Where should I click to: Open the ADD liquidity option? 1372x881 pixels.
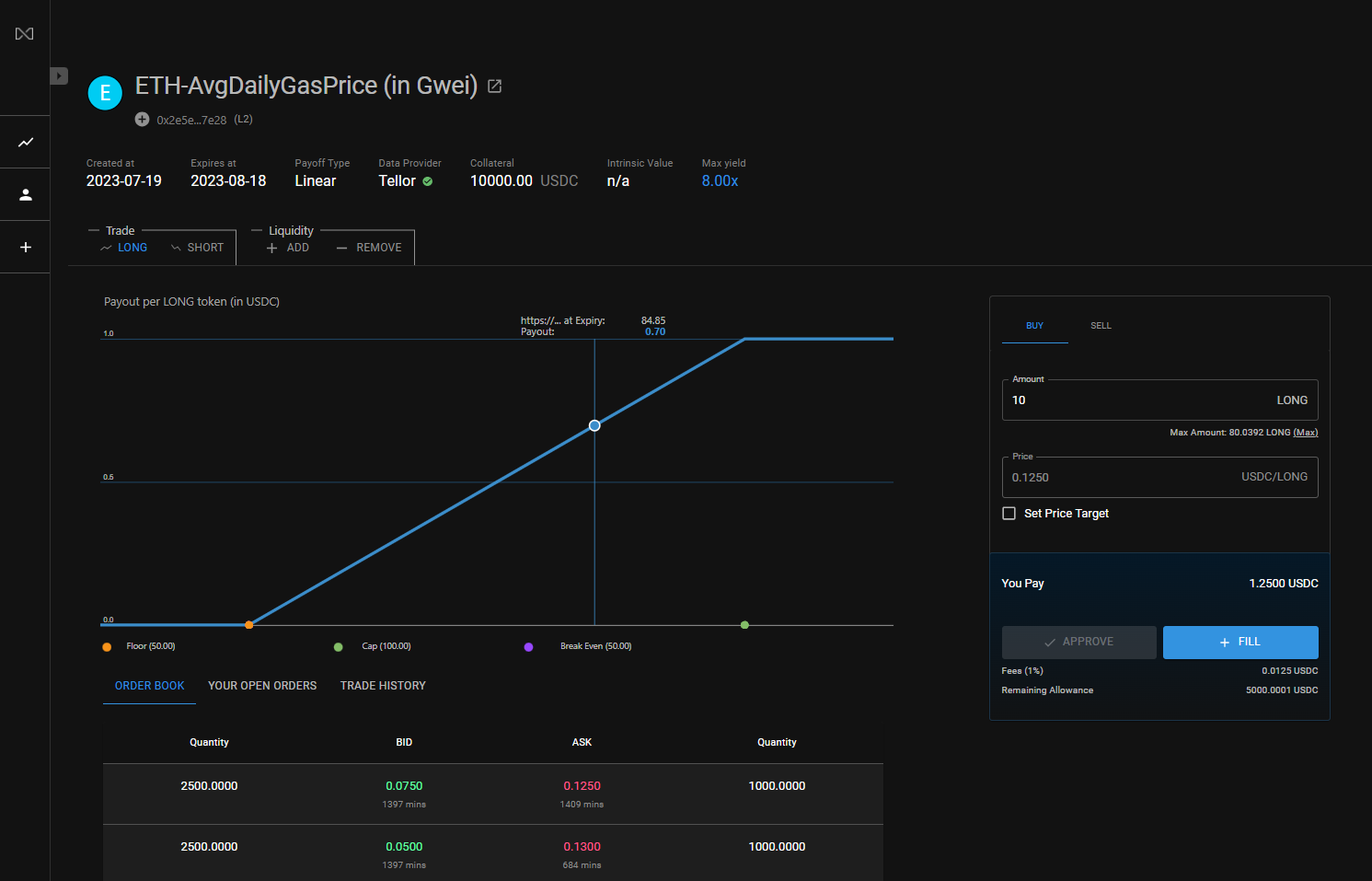coord(288,248)
